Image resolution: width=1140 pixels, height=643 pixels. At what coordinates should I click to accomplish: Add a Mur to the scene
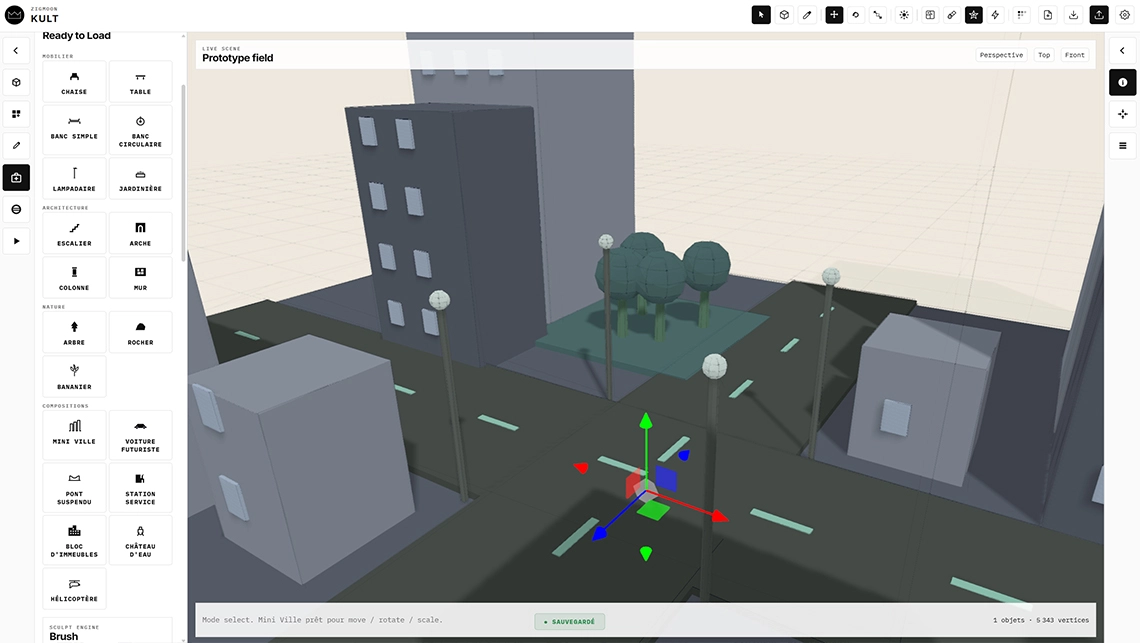click(140, 277)
